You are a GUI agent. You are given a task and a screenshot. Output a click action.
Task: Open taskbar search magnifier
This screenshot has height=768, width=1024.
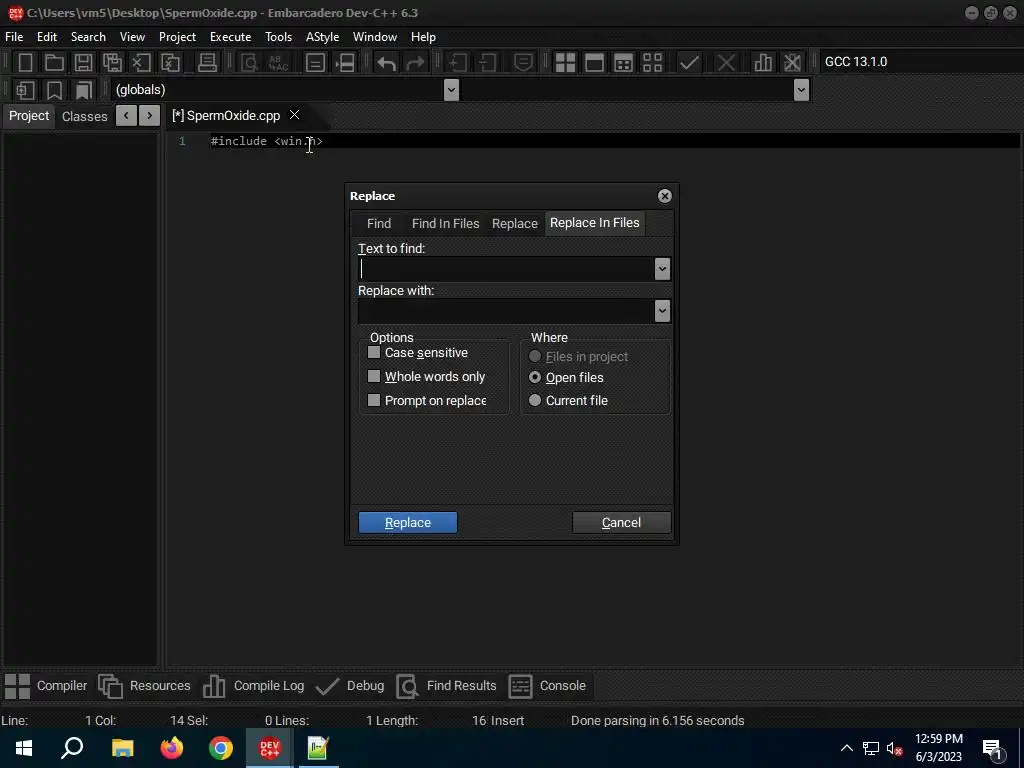pos(72,748)
